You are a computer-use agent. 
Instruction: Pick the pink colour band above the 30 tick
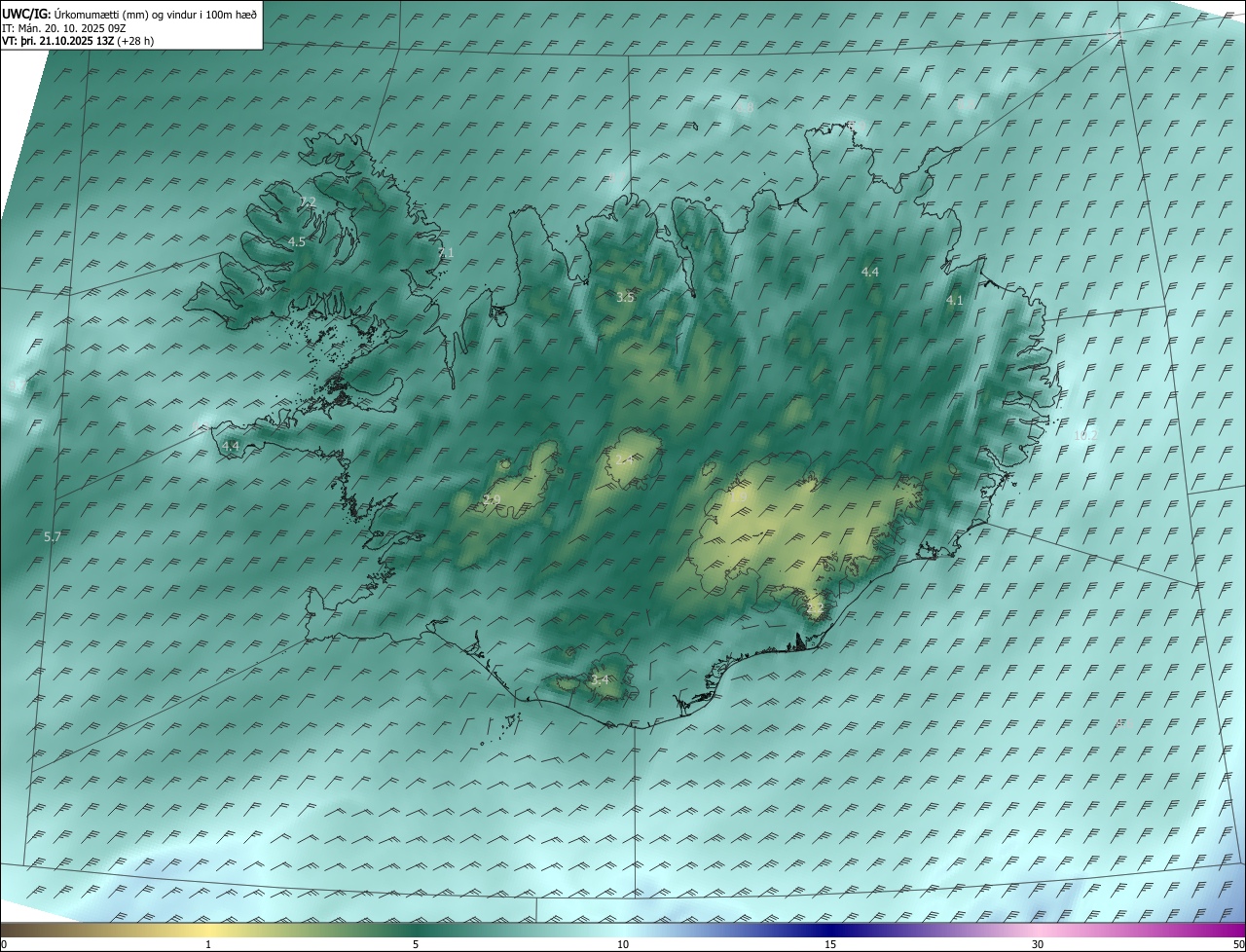[1038, 930]
